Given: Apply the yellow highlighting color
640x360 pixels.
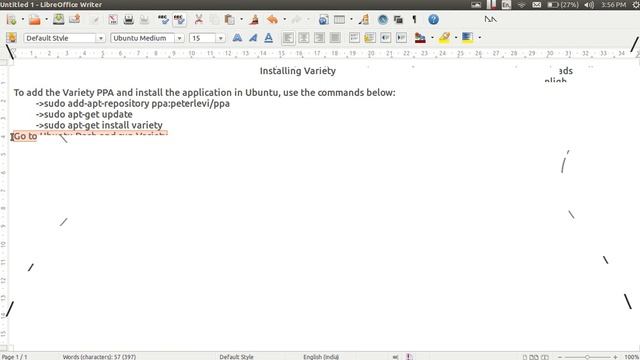Looking at the screenshot, I should 444,38.
